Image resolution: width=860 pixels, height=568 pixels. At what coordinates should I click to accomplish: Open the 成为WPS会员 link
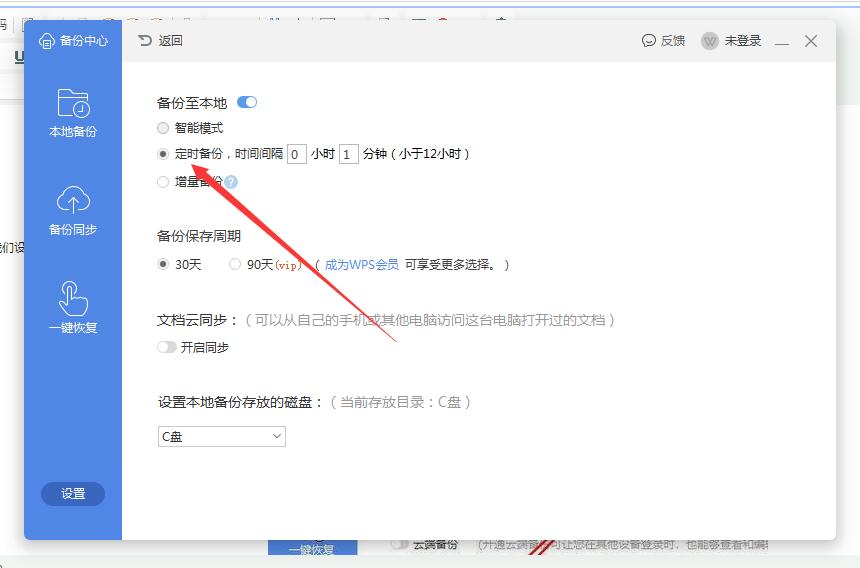[362, 264]
